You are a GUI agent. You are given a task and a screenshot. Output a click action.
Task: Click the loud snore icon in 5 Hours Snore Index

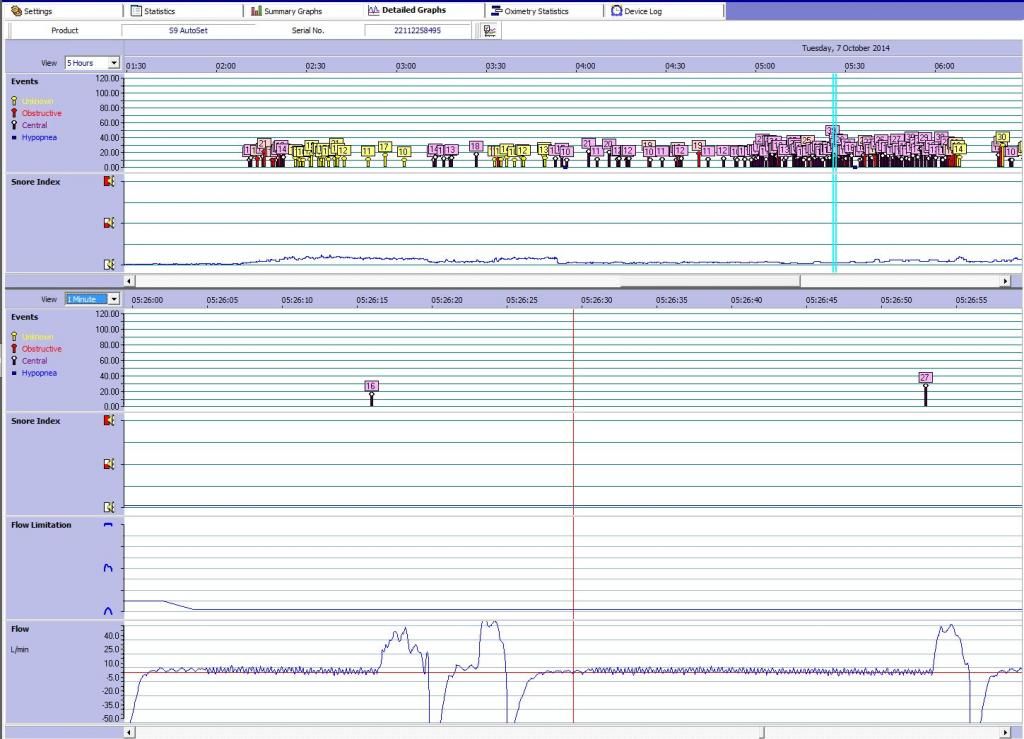click(x=109, y=181)
